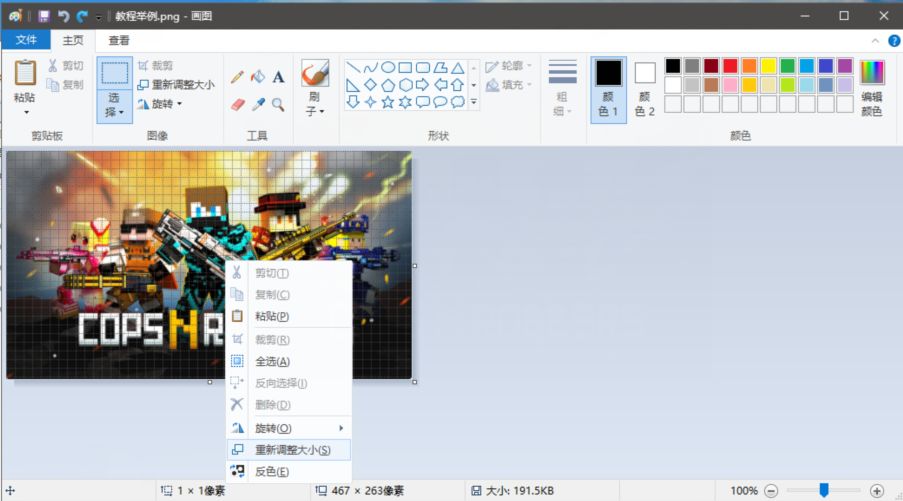
Task: Click the rectangular selection icon in ribbon
Action: (x=115, y=73)
